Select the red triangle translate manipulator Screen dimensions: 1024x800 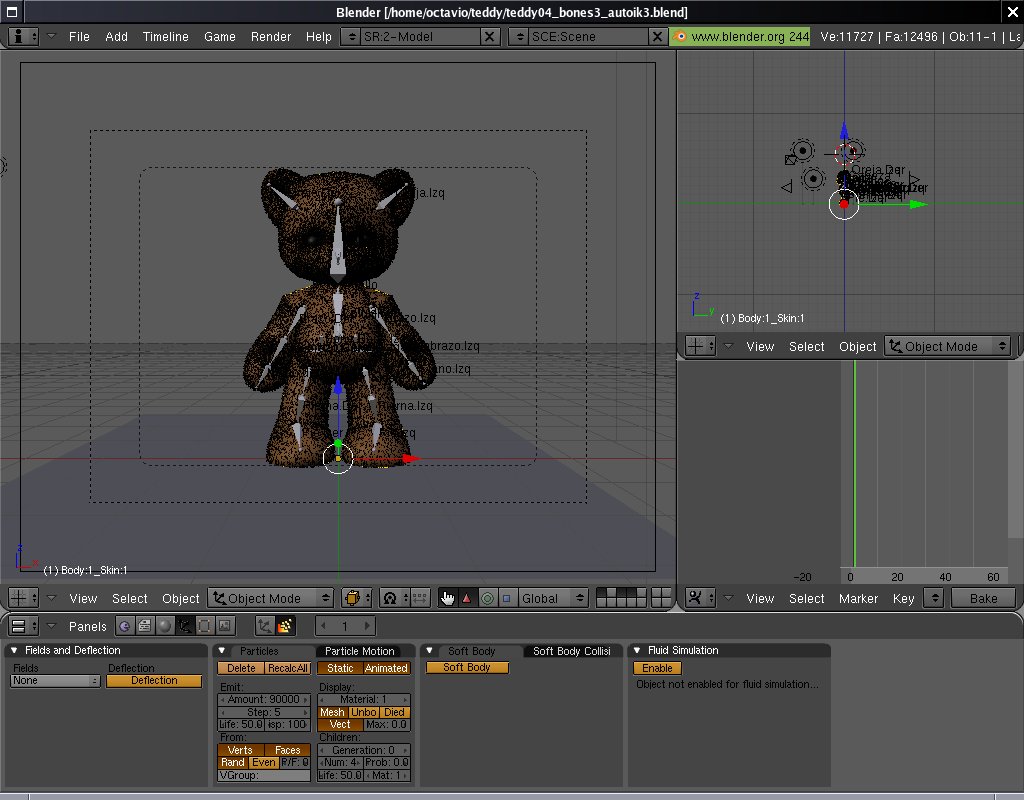tap(467, 598)
